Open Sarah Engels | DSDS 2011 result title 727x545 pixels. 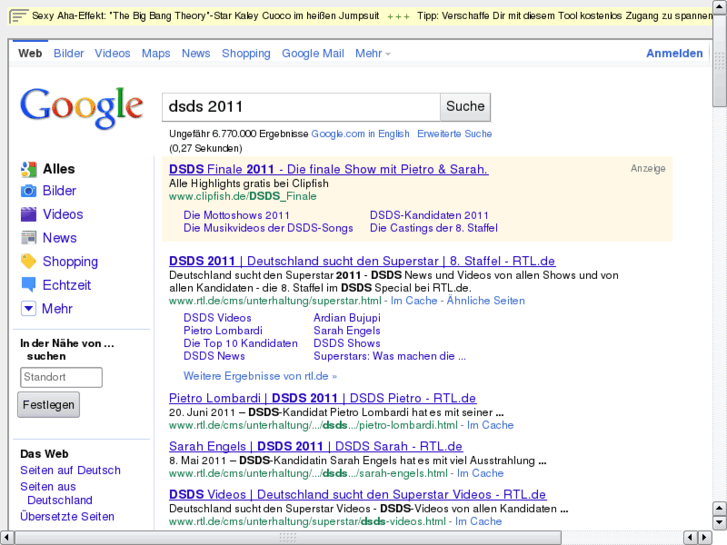316,446
